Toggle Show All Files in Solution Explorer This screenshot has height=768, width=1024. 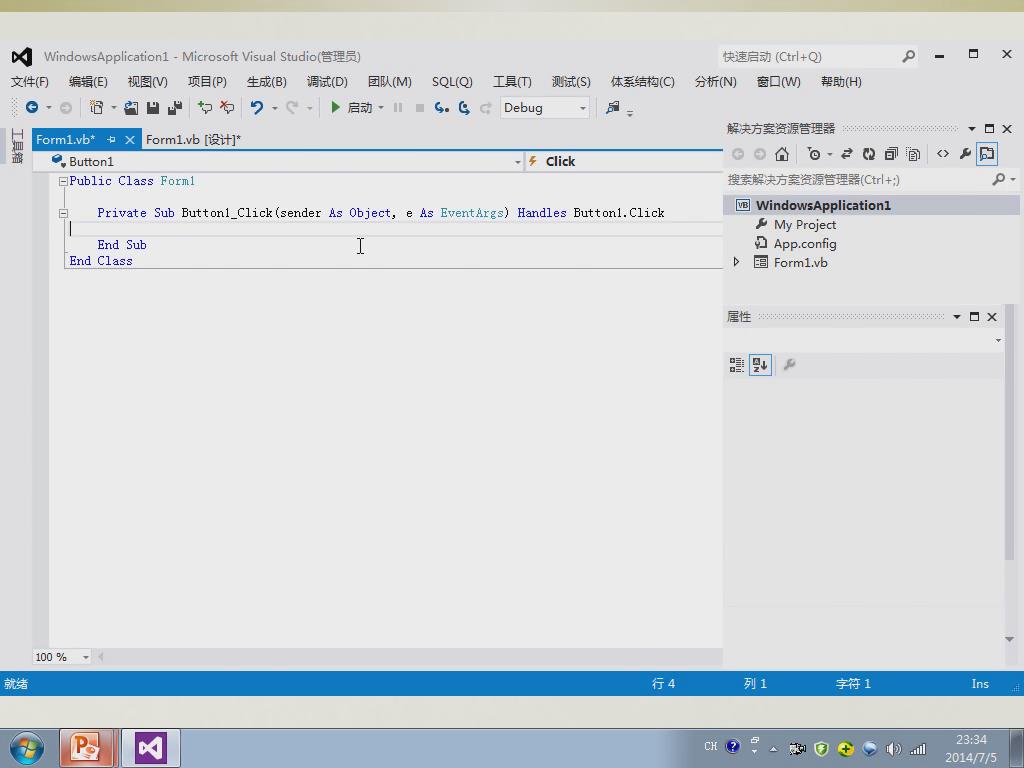[x=913, y=154]
